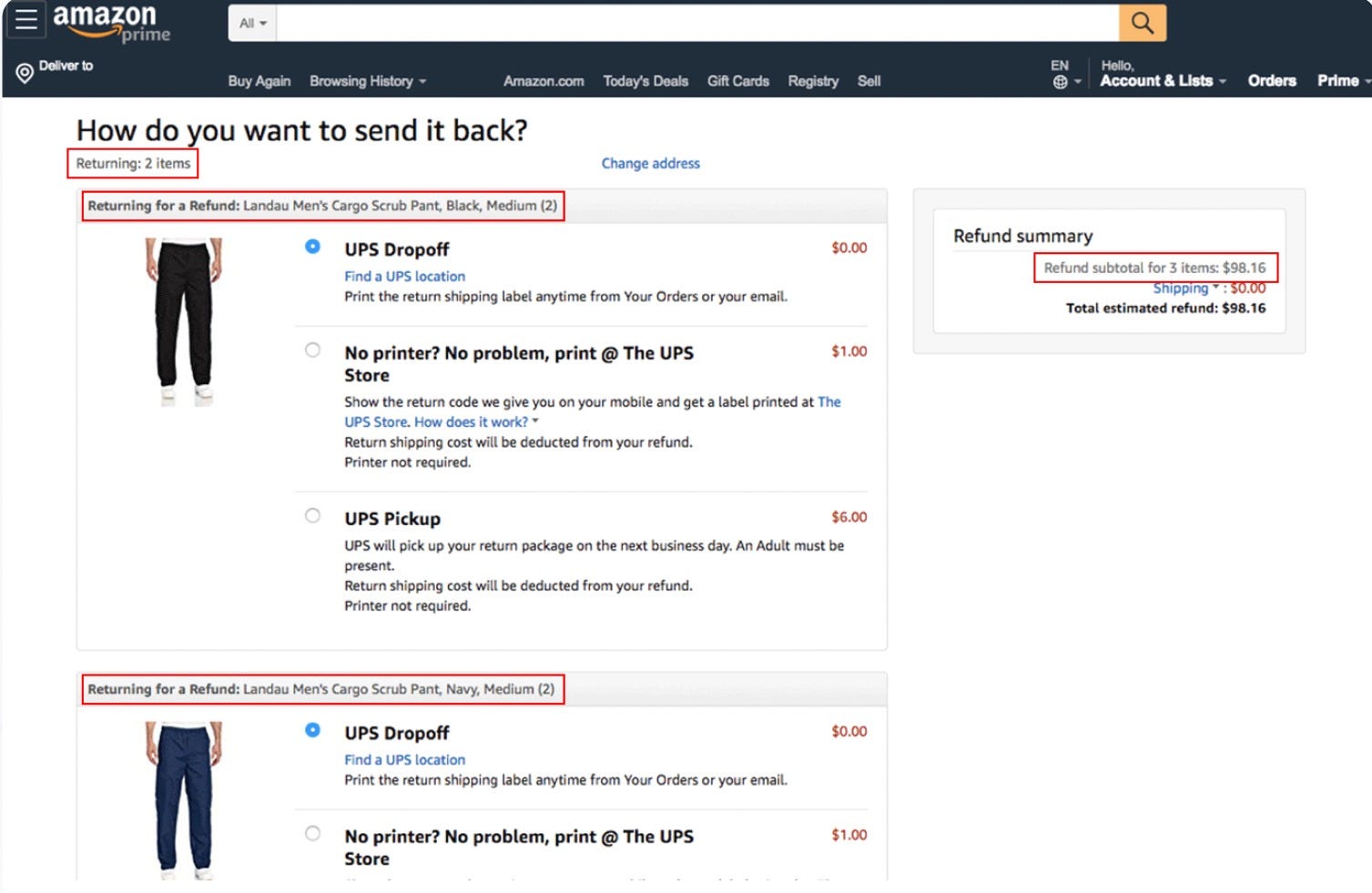Open Today's Deals

pyautogui.click(x=645, y=81)
